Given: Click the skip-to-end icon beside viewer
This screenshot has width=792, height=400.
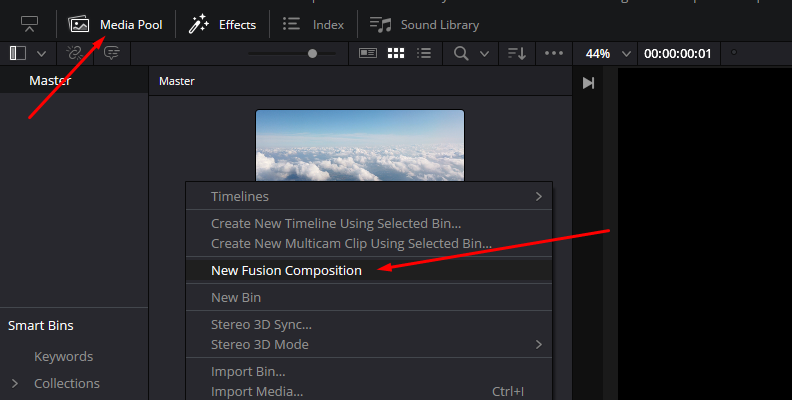Looking at the screenshot, I should pos(588,83).
